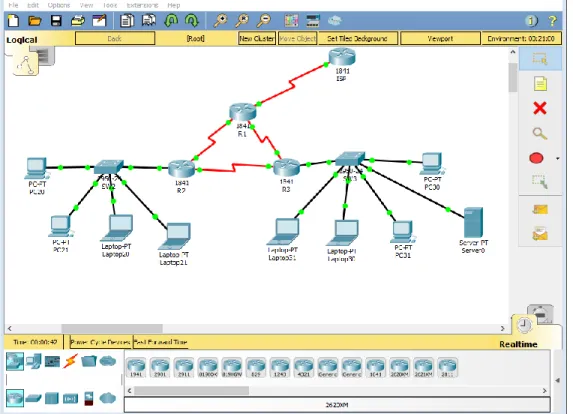Pick the 4321 router model
Screen dimensions: 573x414
tap(304, 368)
